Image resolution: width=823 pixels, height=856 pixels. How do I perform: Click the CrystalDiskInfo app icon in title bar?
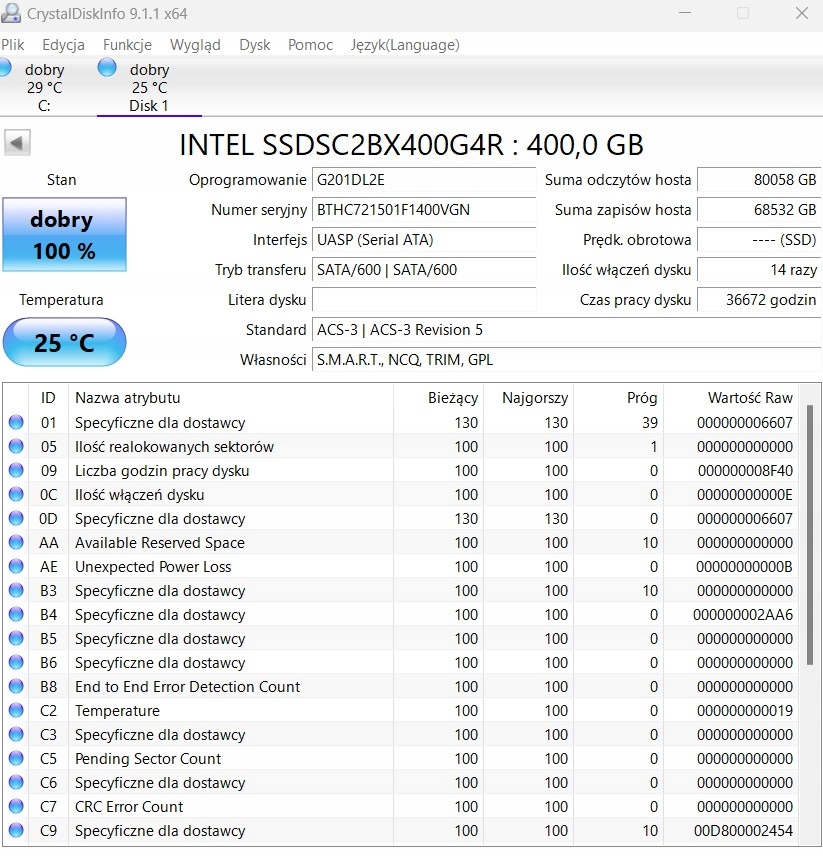tap(11, 13)
